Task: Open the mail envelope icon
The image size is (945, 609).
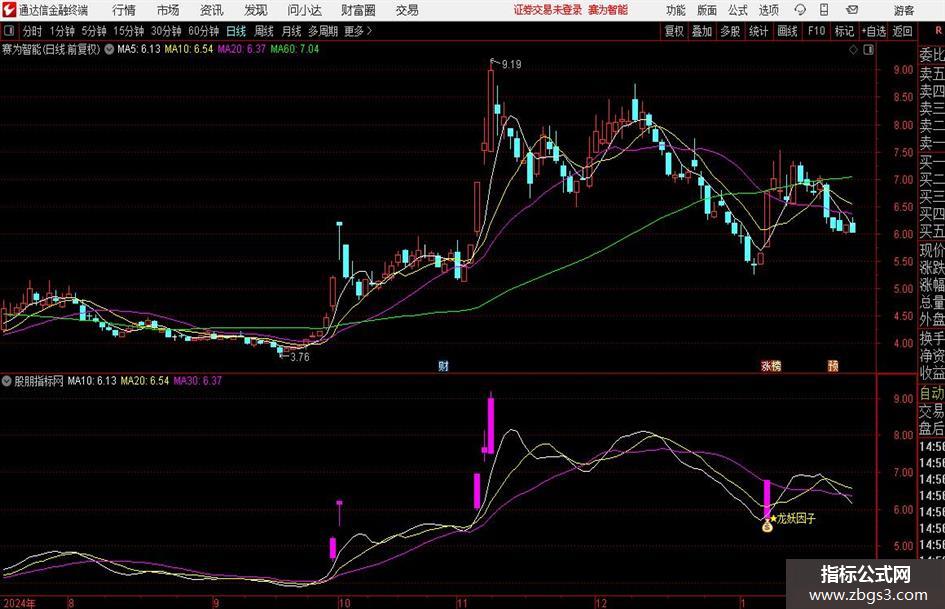Action: (x=852, y=10)
